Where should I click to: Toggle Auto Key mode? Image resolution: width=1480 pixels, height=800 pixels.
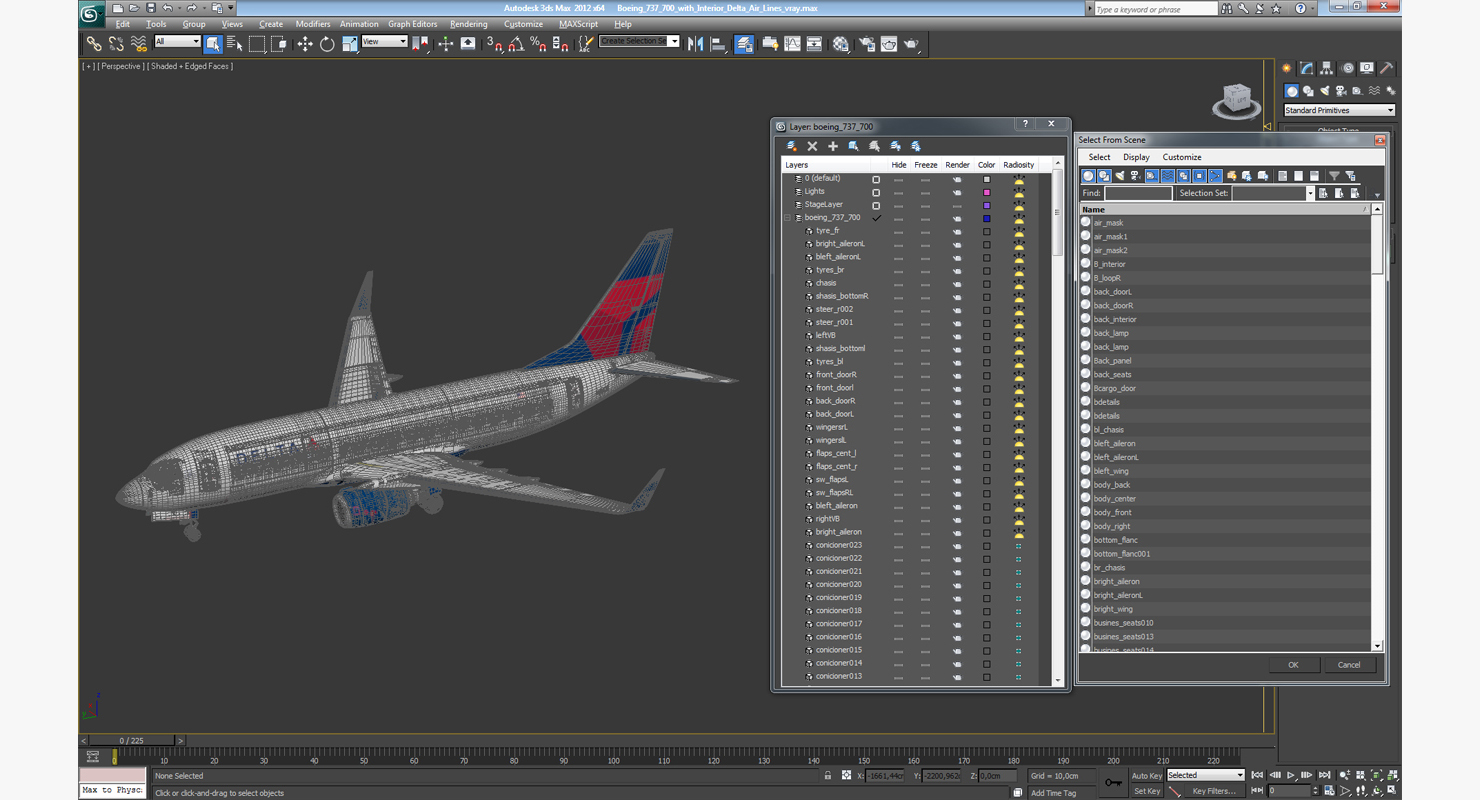click(1146, 776)
